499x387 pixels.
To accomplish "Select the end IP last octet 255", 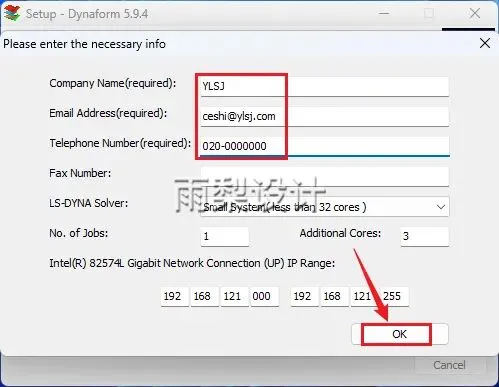I will click(394, 296).
